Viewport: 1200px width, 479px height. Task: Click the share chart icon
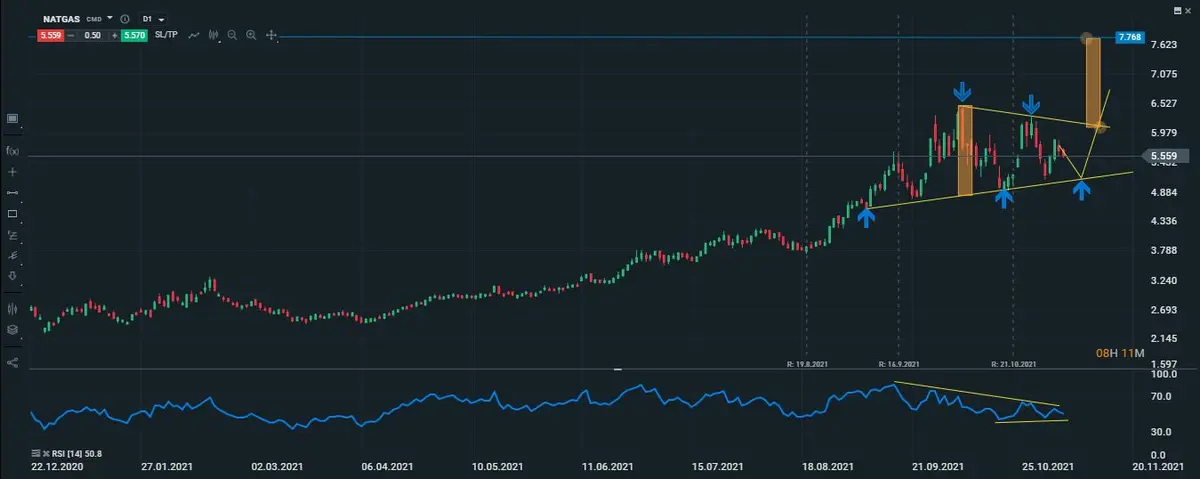click(x=13, y=362)
